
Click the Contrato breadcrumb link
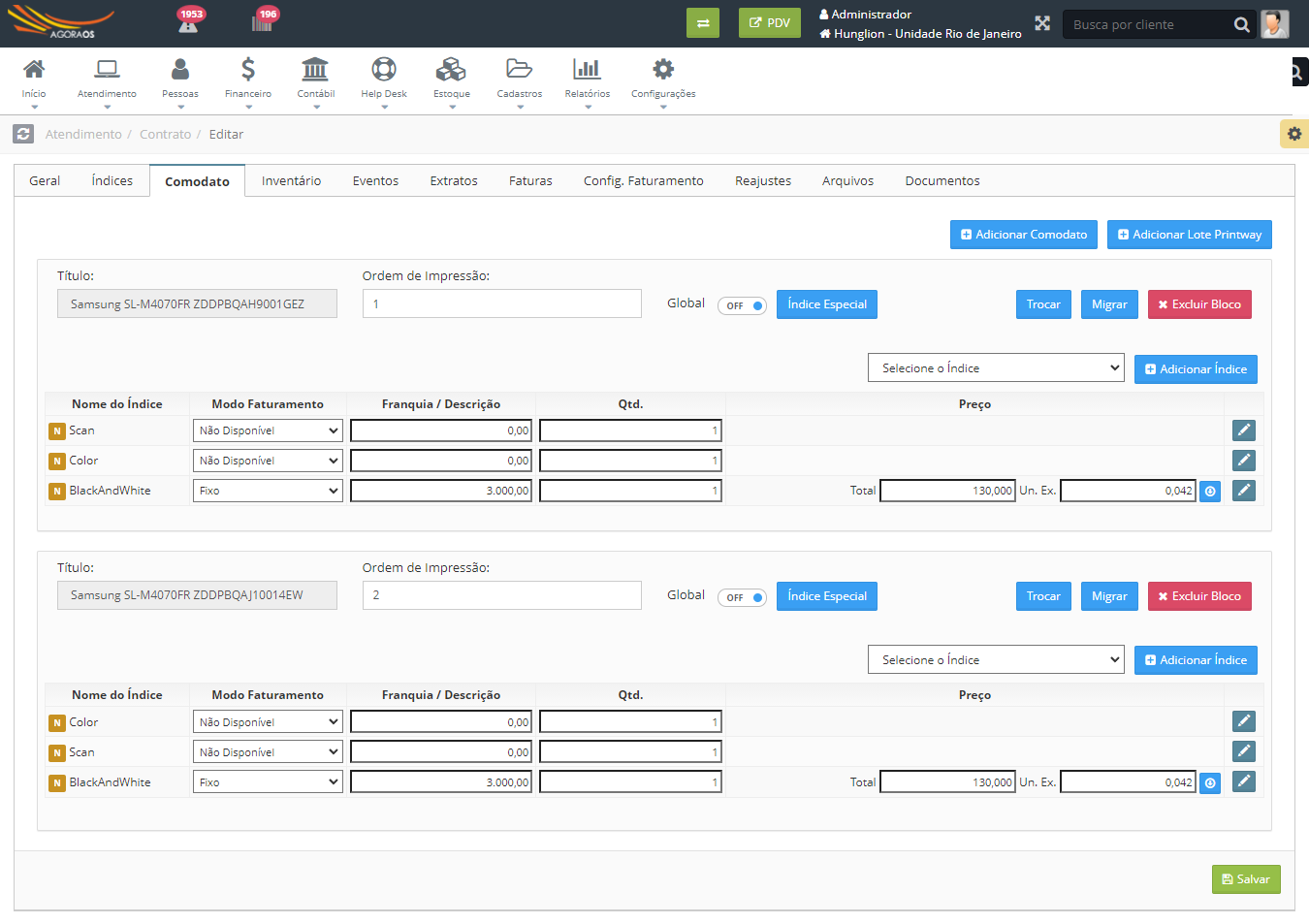click(165, 135)
